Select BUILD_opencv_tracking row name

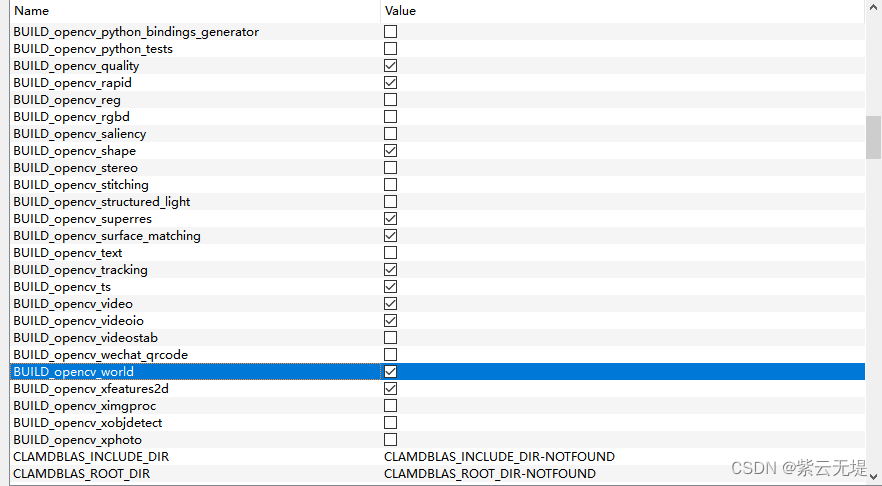tap(80, 270)
